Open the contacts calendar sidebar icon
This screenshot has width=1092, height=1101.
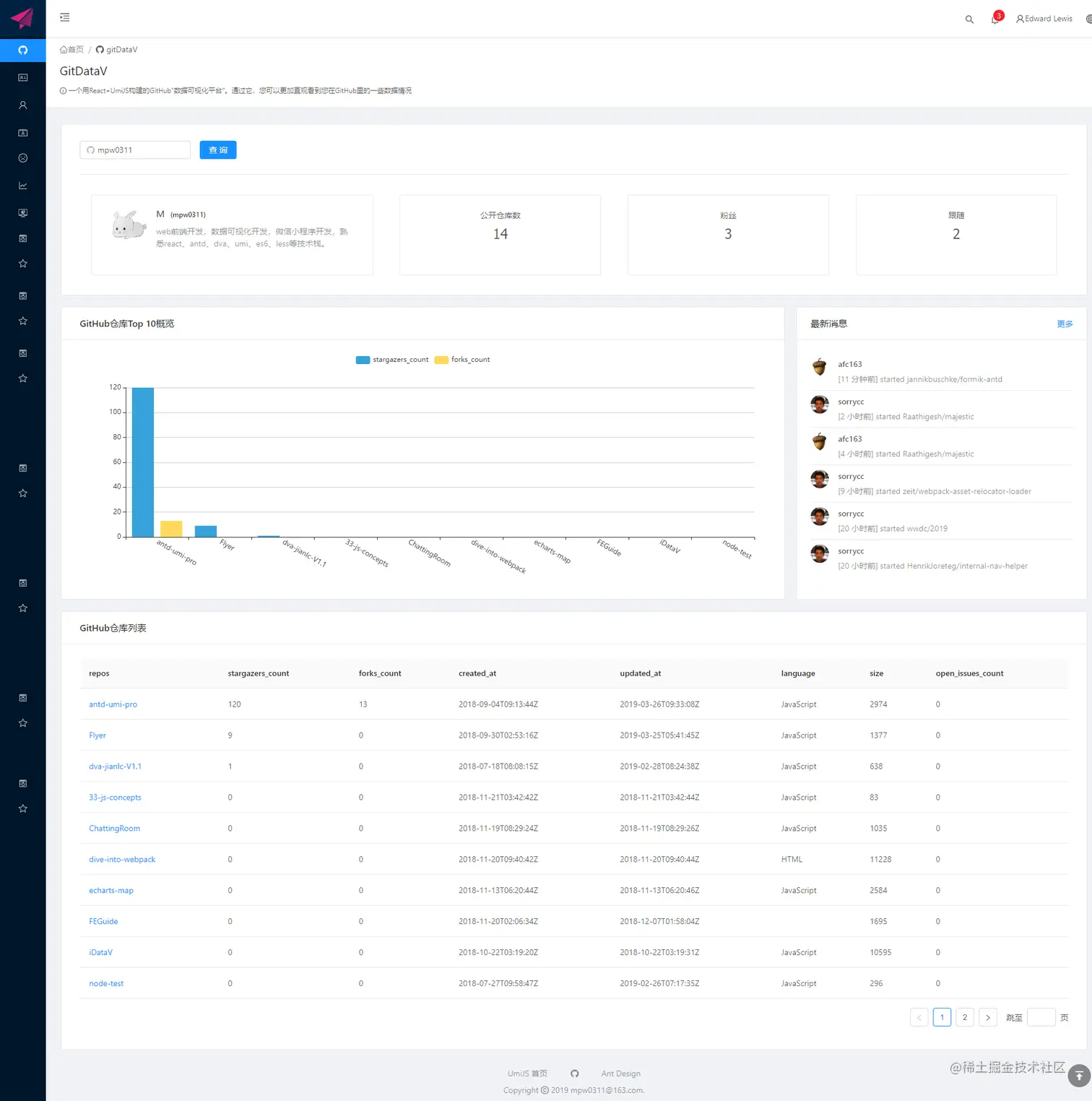tap(23, 133)
